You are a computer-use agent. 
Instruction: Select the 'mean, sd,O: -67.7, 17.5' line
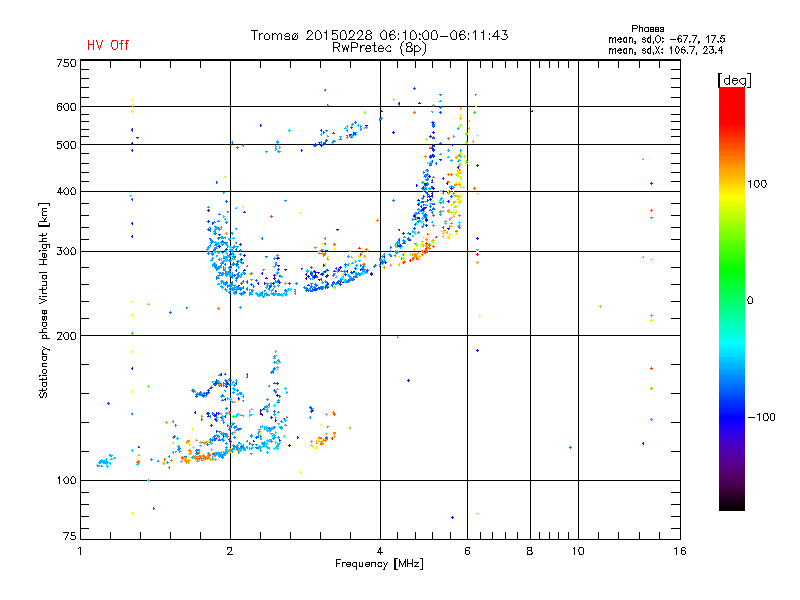point(666,39)
